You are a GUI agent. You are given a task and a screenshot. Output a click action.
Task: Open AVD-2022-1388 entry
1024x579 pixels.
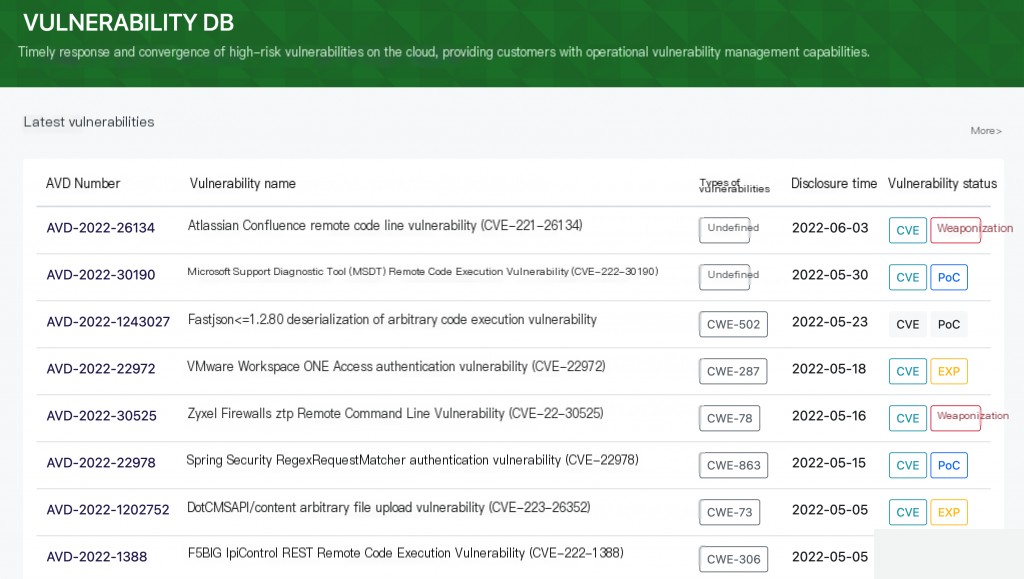[x=97, y=557]
